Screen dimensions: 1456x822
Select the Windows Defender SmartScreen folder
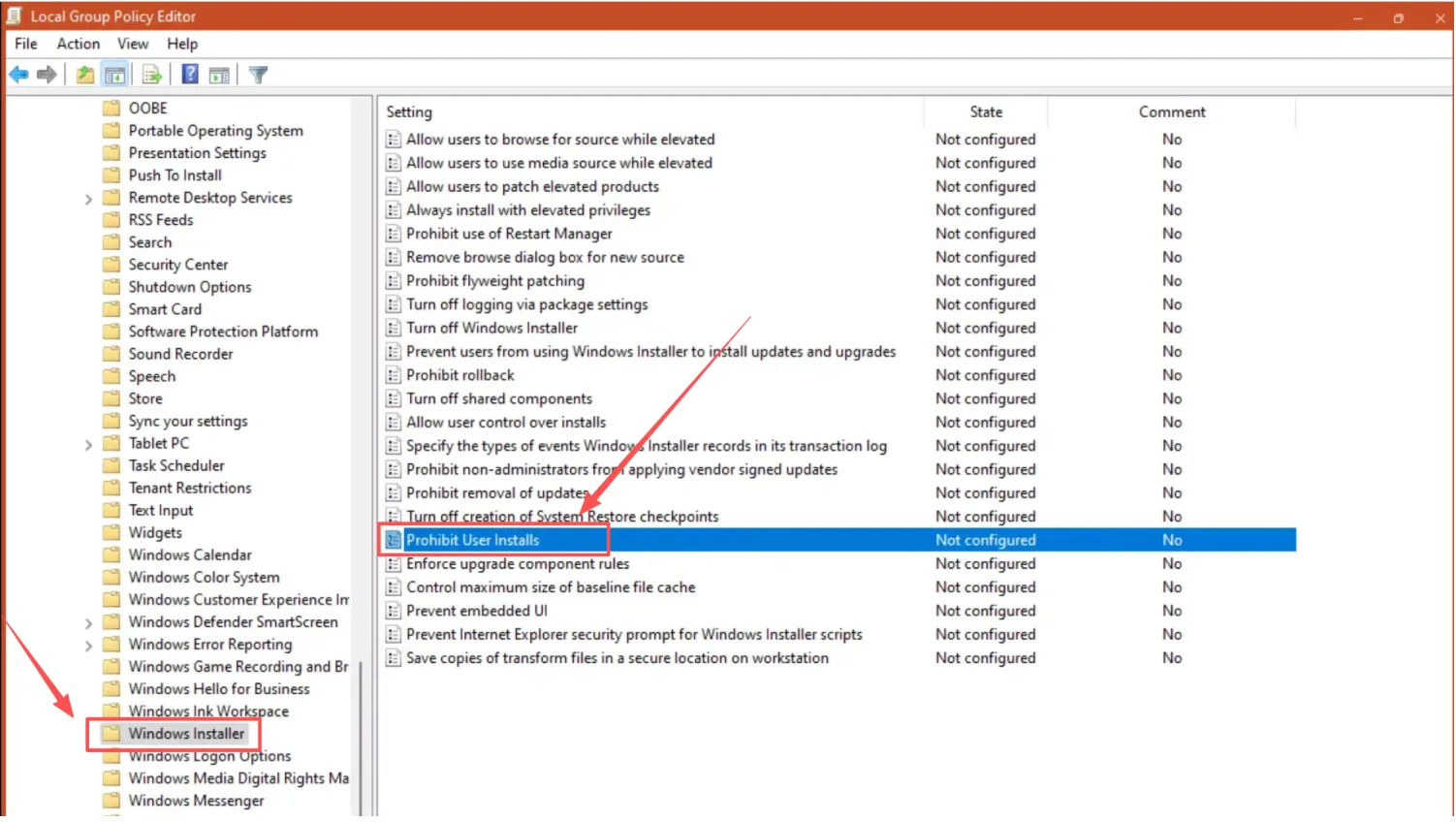[x=233, y=622]
